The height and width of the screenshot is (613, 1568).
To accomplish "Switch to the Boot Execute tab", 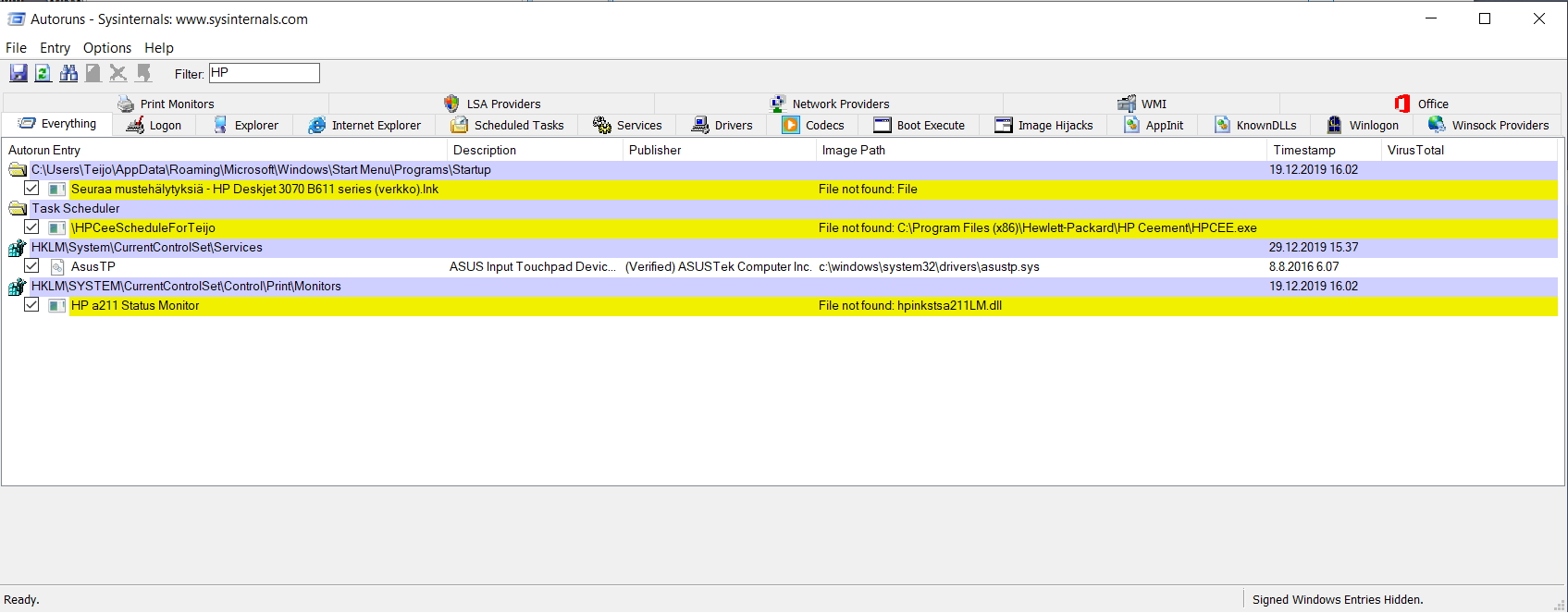I will [919, 125].
